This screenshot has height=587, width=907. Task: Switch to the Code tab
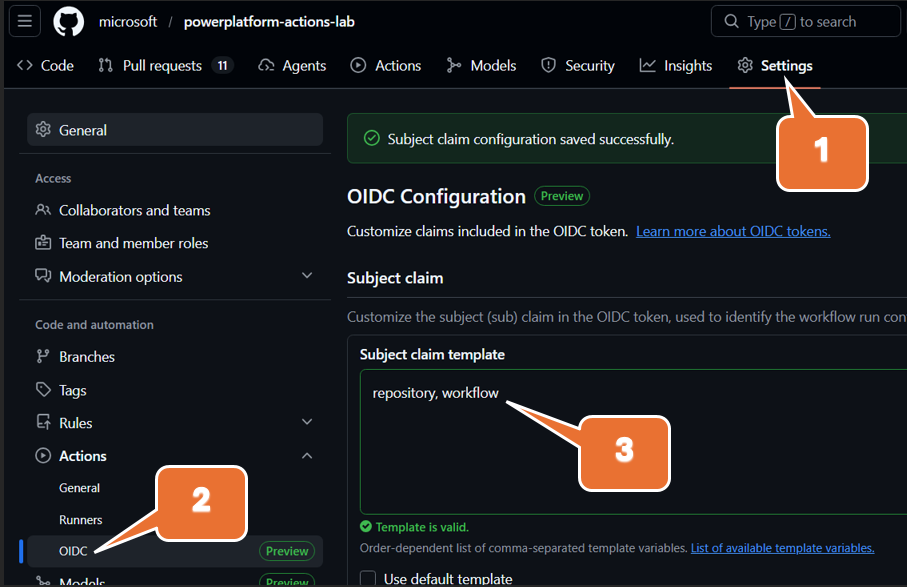click(x=44, y=64)
